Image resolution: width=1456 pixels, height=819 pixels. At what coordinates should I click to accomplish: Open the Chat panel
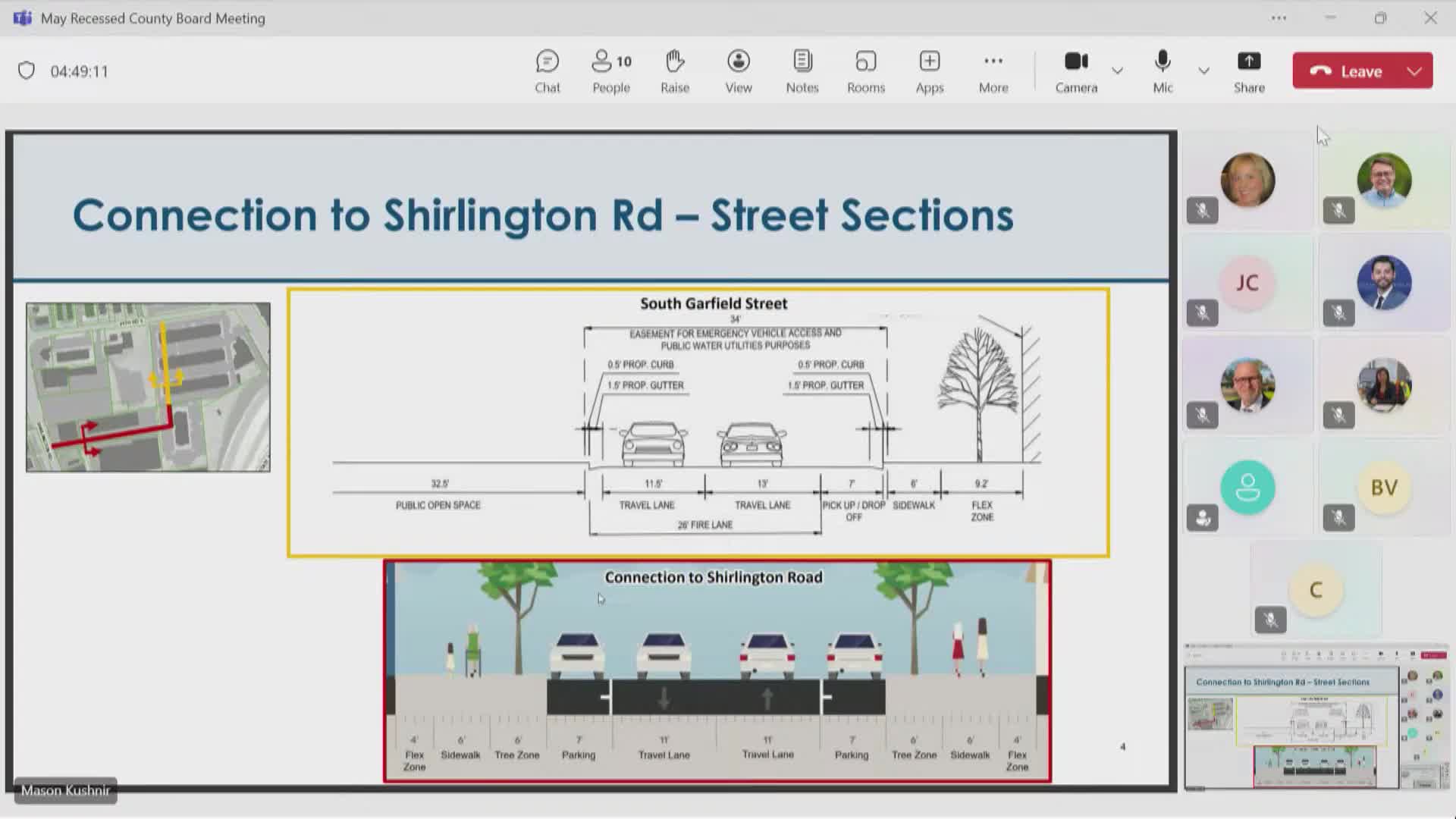click(x=547, y=71)
